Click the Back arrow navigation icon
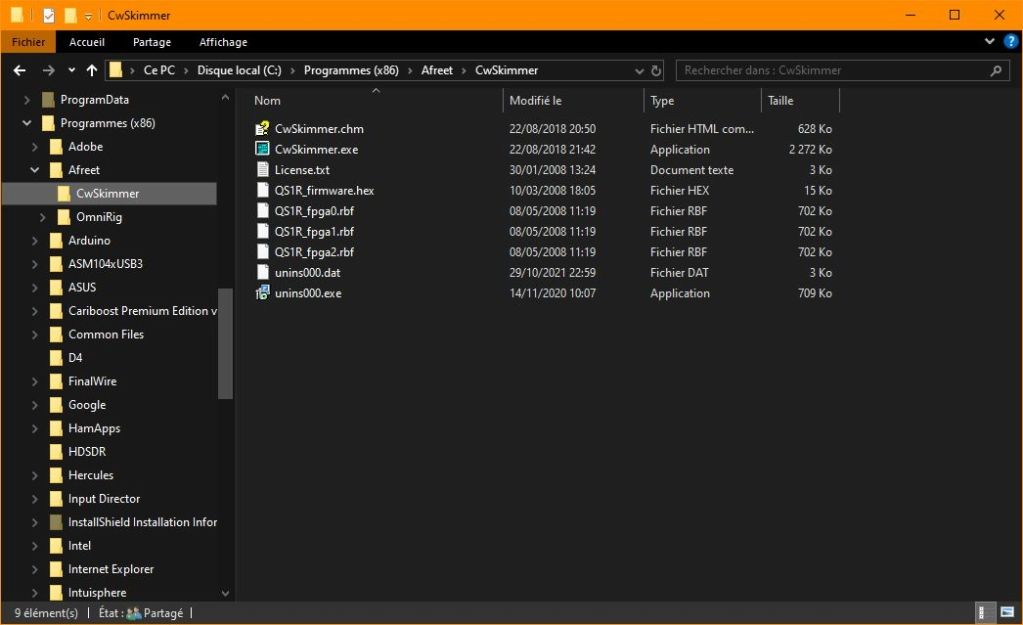The width and height of the screenshot is (1023, 625). [19, 71]
